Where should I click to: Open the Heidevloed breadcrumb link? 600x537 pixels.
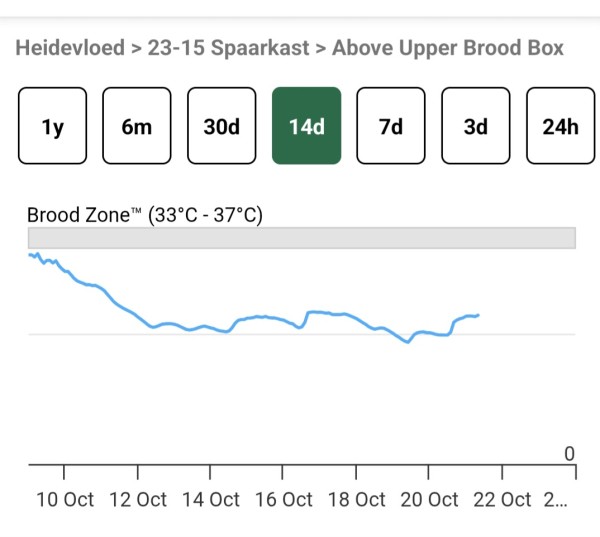tap(67, 48)
